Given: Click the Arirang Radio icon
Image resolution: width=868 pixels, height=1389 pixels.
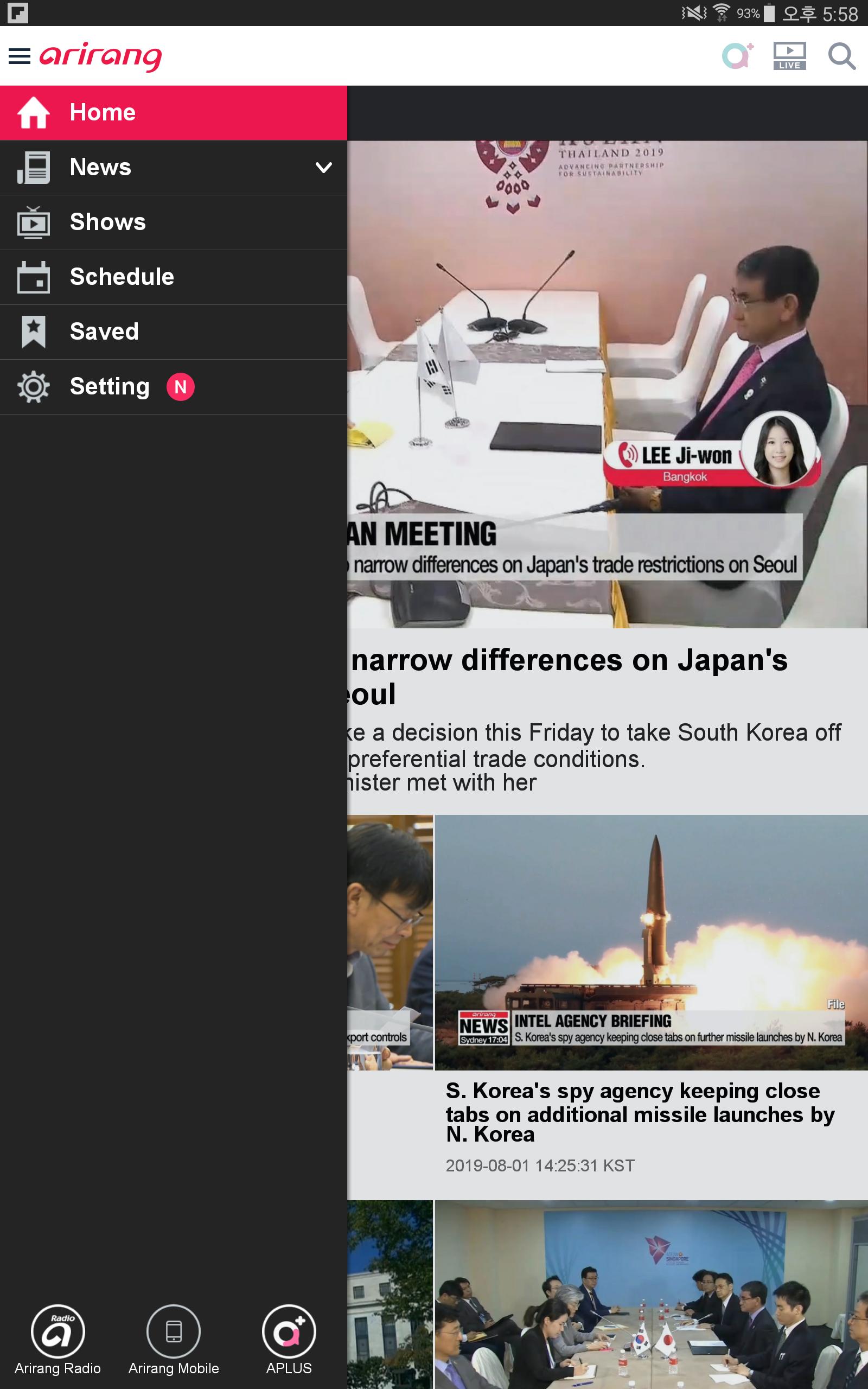Looking at the screenshot, I should pos(58,1330).
